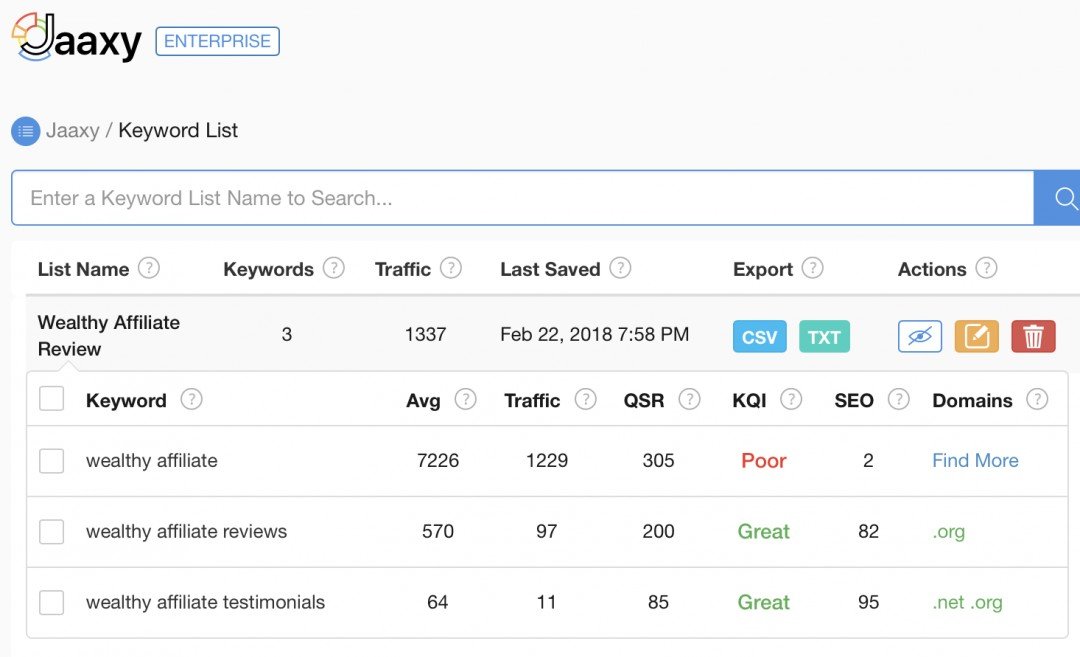
Task: Show help for Keywords column
Action: click(334, 267)
